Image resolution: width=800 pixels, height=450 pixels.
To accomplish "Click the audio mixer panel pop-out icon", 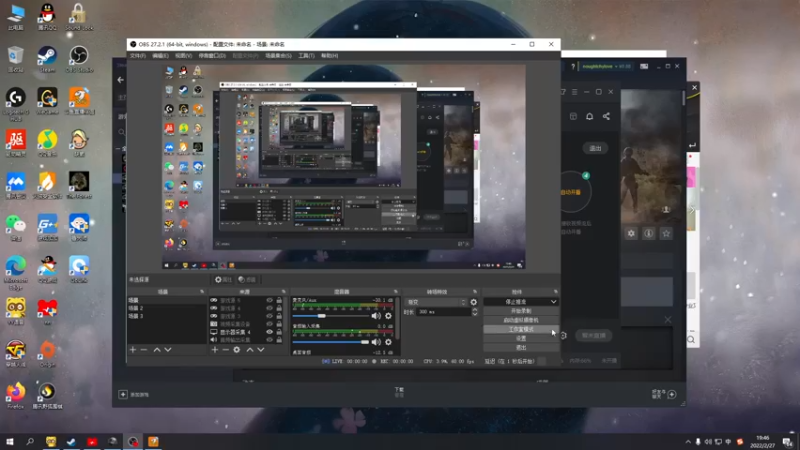I will [x=396, y=292].
